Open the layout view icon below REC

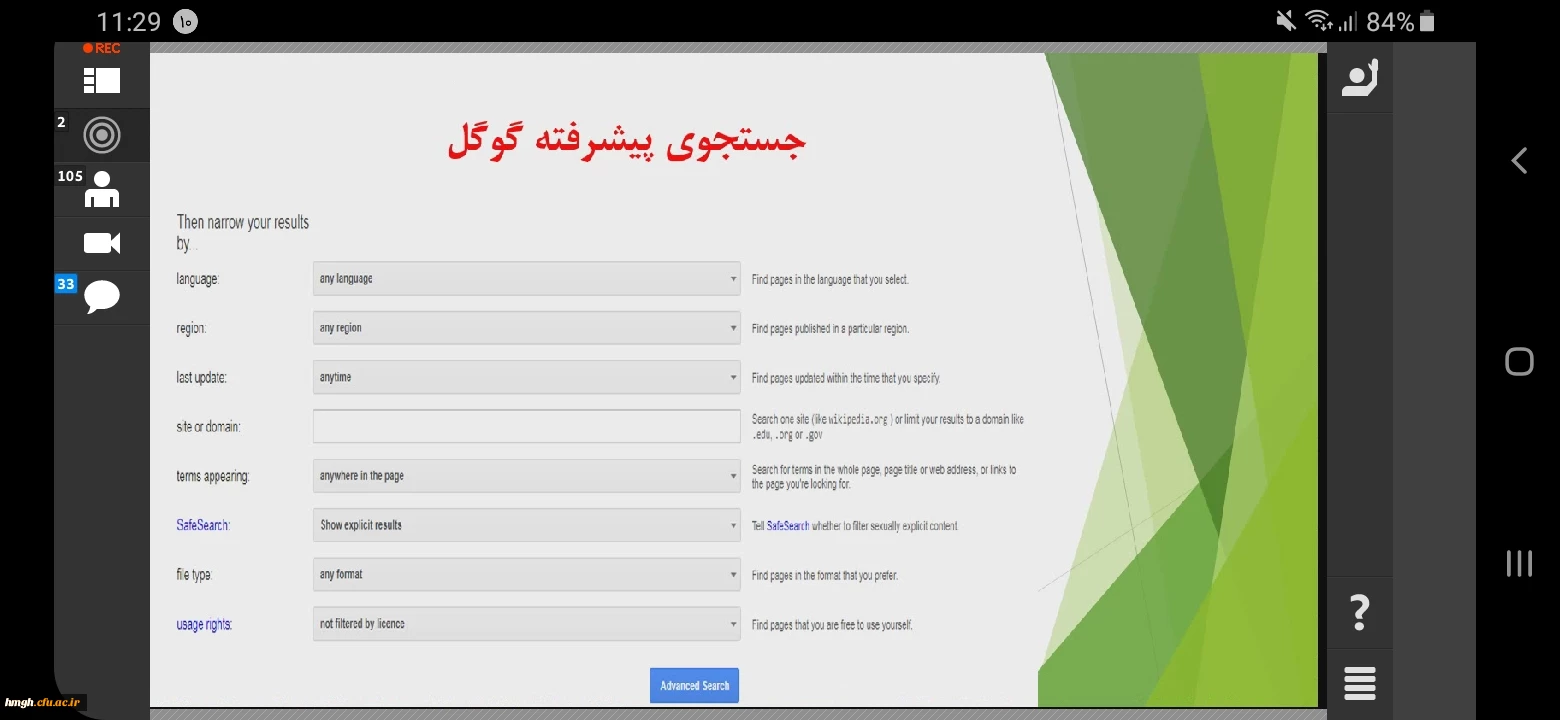click(x=101, y=81)
